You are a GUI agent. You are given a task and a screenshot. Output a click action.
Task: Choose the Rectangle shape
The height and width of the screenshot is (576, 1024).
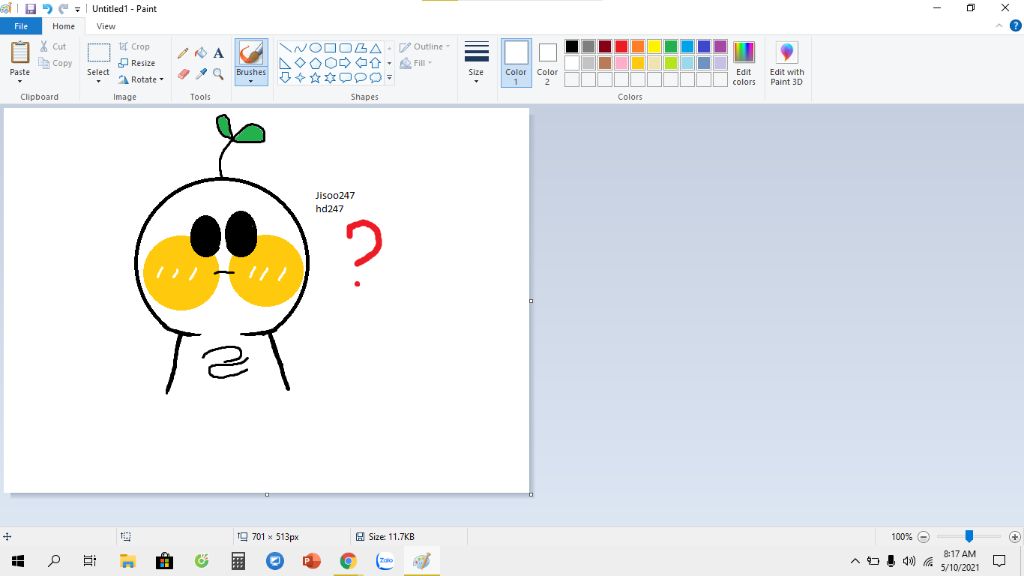point(330,48)
